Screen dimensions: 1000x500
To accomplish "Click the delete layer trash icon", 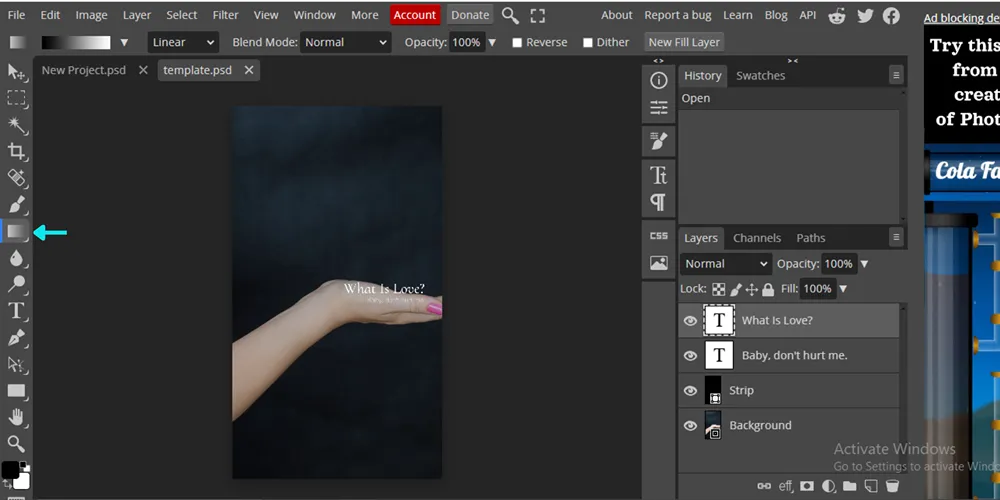I will [893, 486].
